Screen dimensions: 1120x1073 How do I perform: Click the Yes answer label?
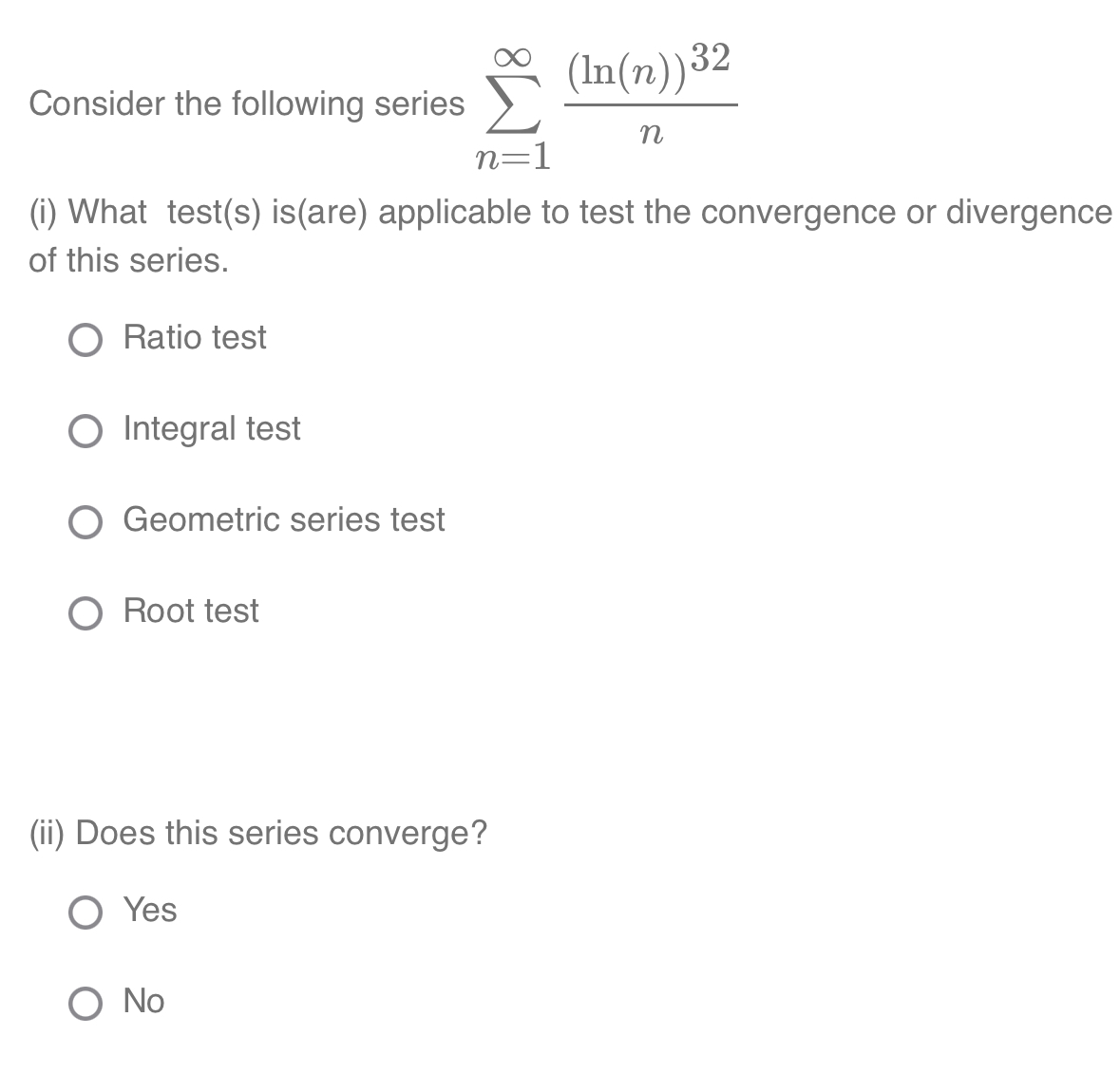click(148, 911)
